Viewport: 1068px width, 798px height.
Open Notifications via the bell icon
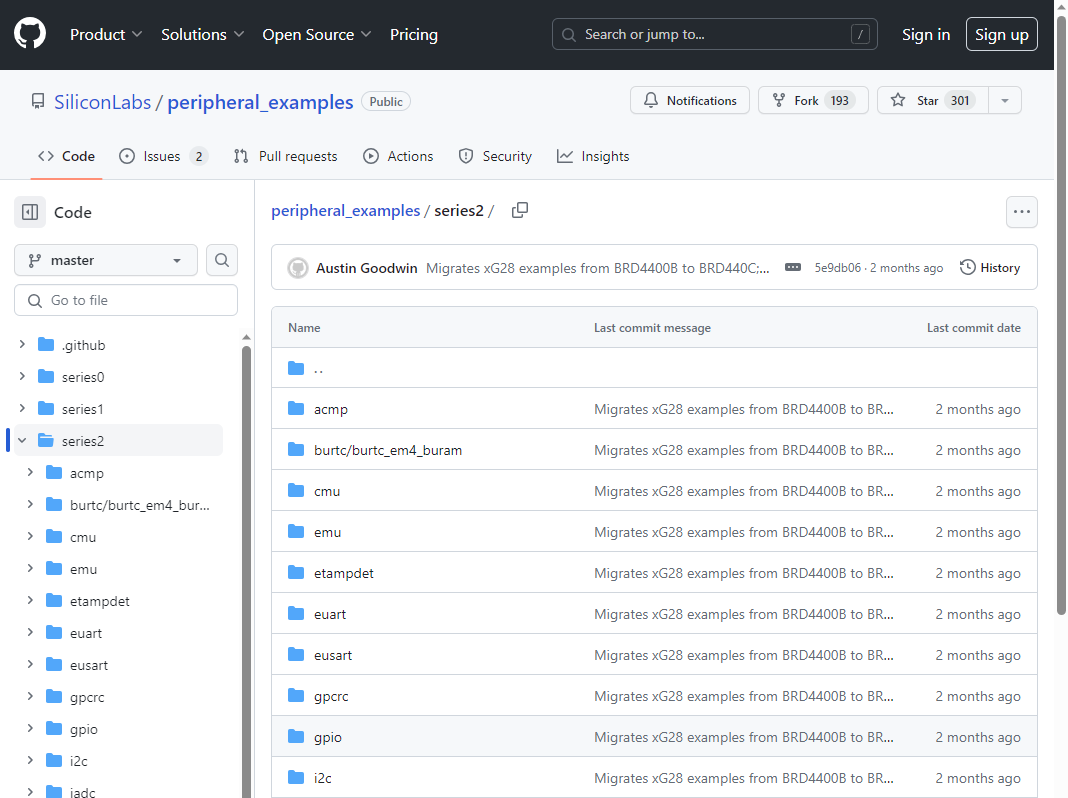pyautogui.click(x=650, y=100)
